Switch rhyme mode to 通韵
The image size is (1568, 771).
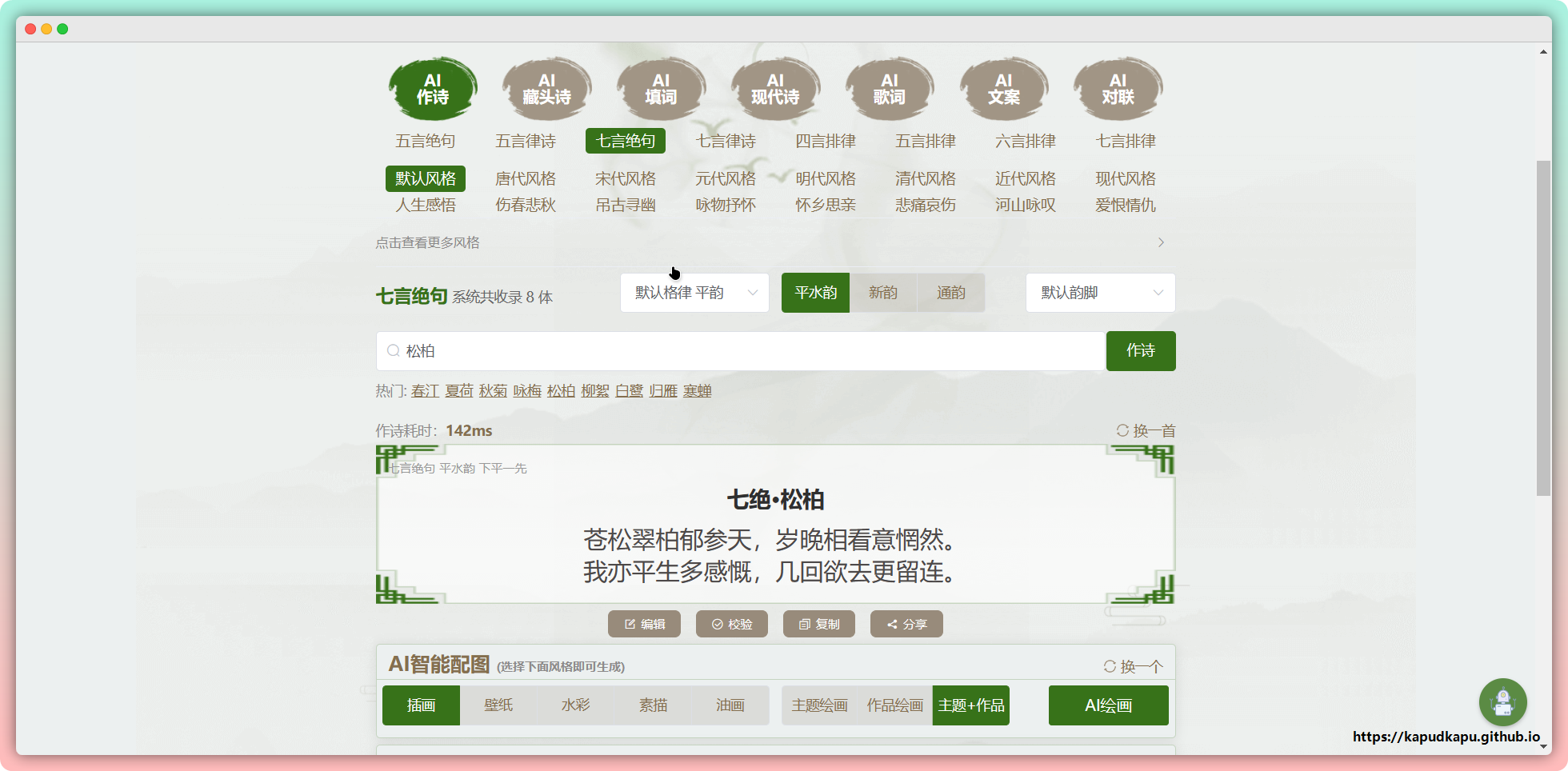950,293
